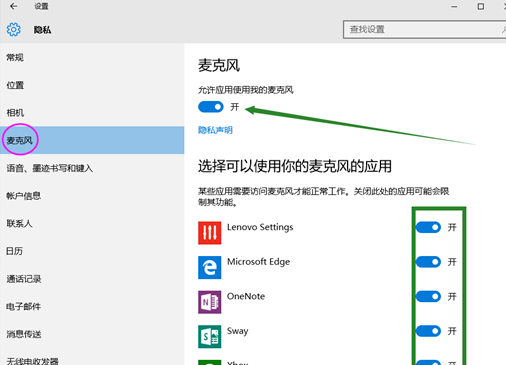Open 日历 privacy settings
Image resolution: width=506 pixels, height=365 pixels.
[x=92, y=251]
